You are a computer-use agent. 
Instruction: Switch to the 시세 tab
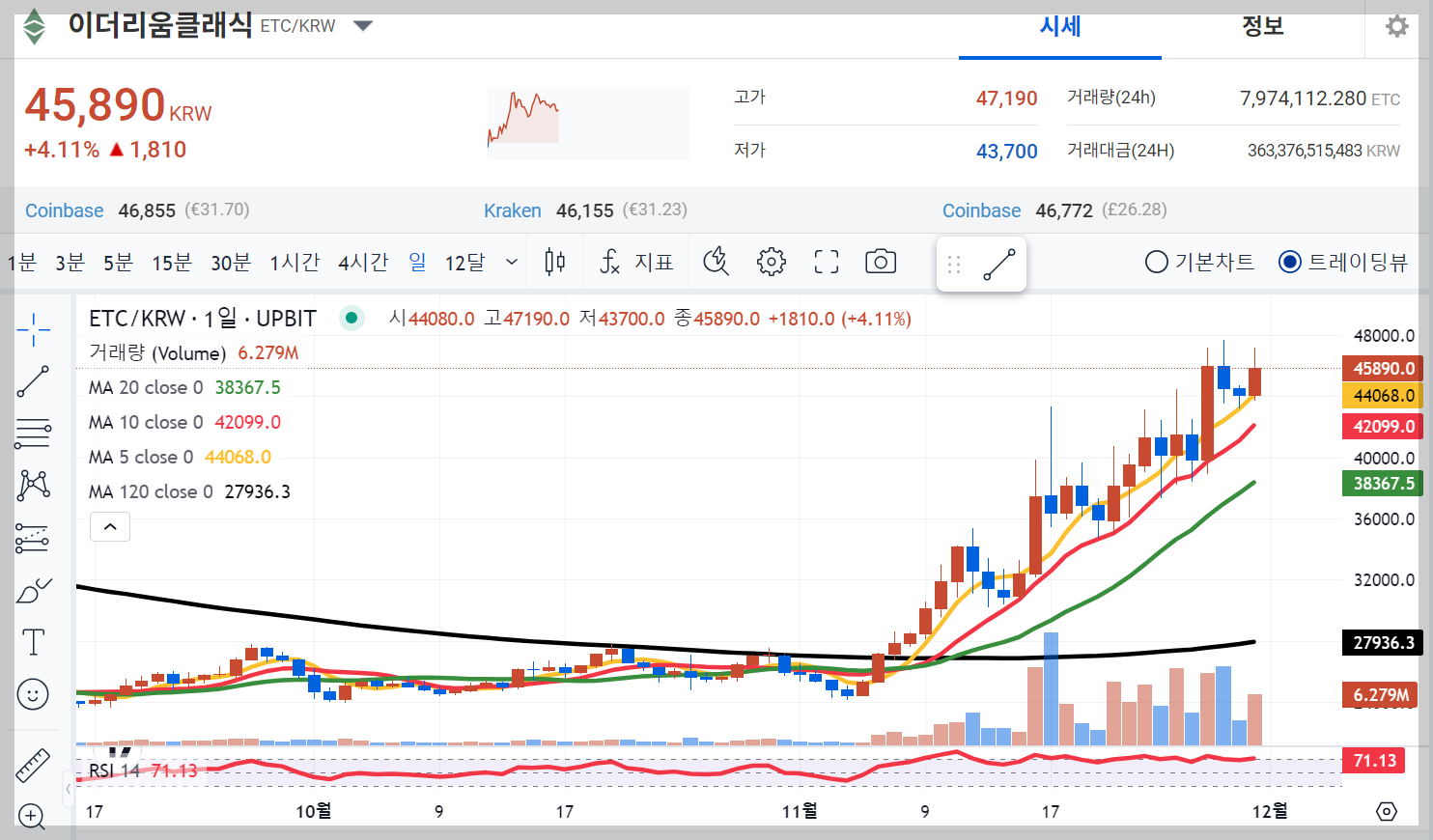point(1060,27)
